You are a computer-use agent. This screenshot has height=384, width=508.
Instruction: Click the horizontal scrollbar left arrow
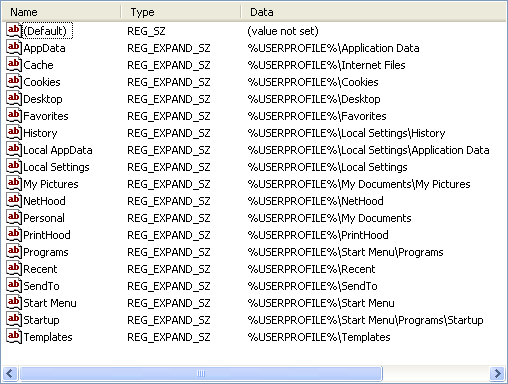(10, 373)
